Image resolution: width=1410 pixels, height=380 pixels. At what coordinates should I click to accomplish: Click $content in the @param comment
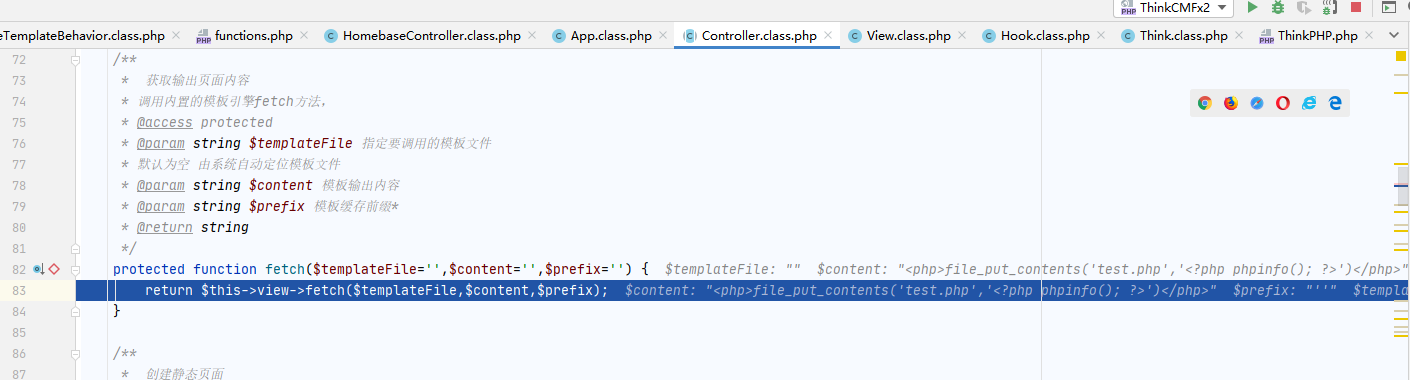tap(280, 185)
